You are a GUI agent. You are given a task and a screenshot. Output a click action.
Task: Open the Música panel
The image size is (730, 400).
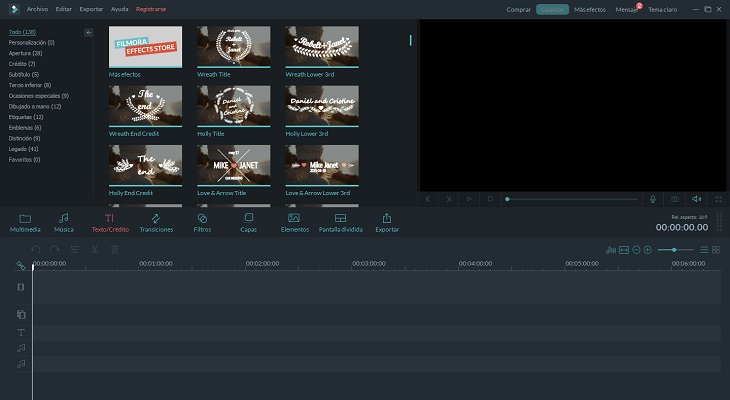pos(63,222)
